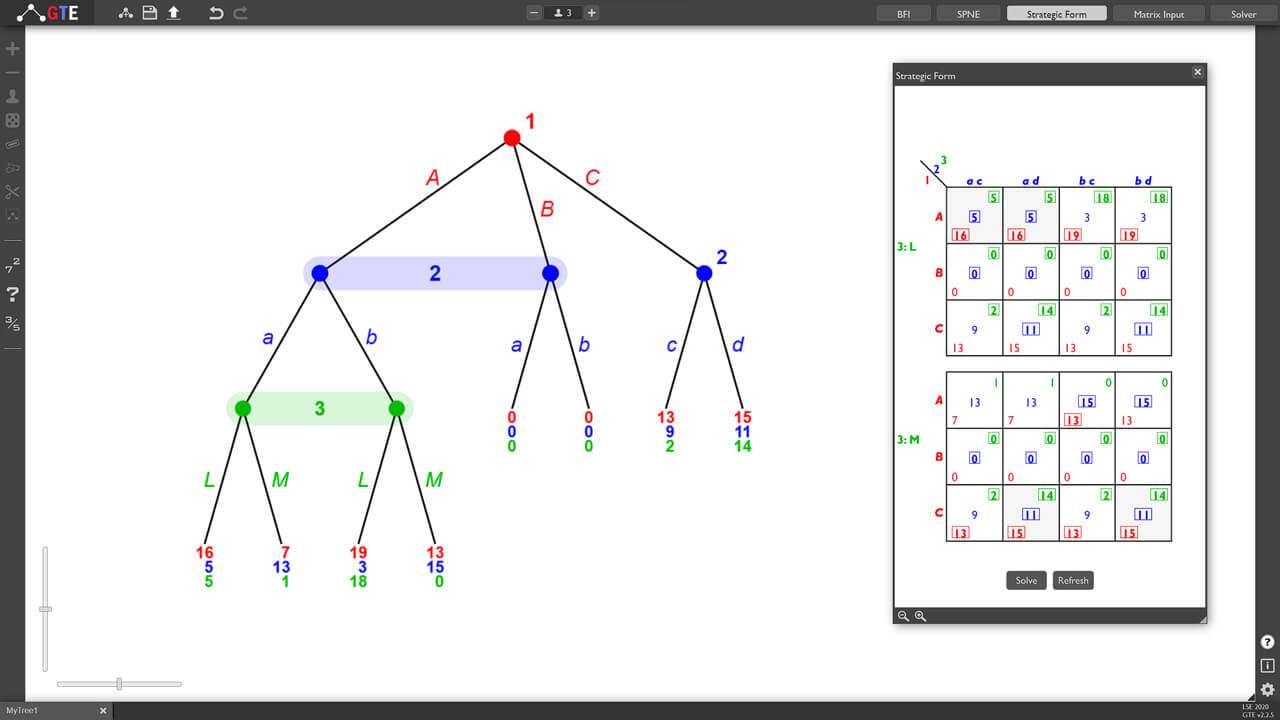Screen dimensions: 1280x720
Task: Decrease the number of players
Action: [534, 13]
